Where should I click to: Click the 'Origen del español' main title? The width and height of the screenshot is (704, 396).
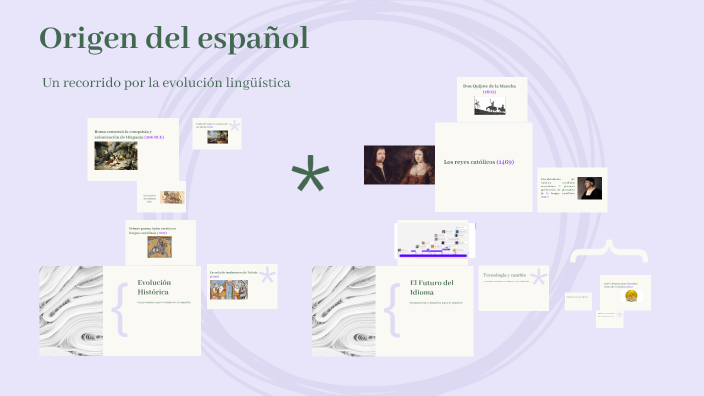pyautogui.click(x=174, y=39)
